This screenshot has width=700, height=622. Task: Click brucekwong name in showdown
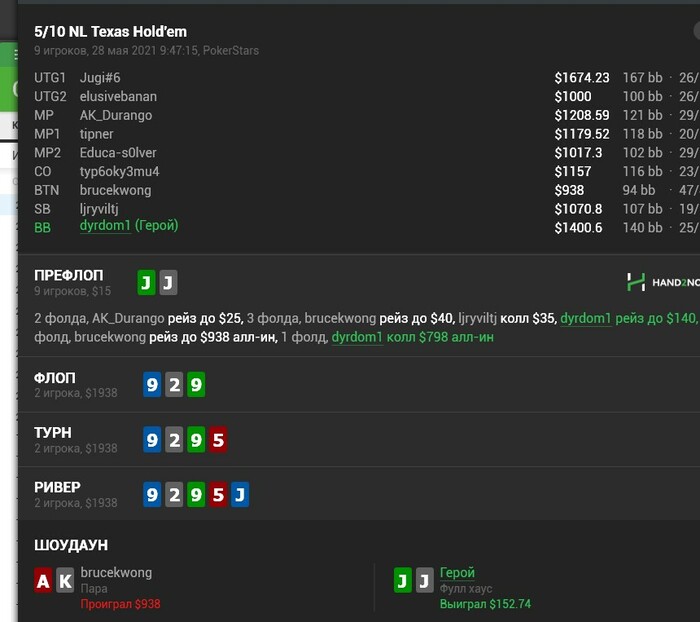[x=116, y=572]
